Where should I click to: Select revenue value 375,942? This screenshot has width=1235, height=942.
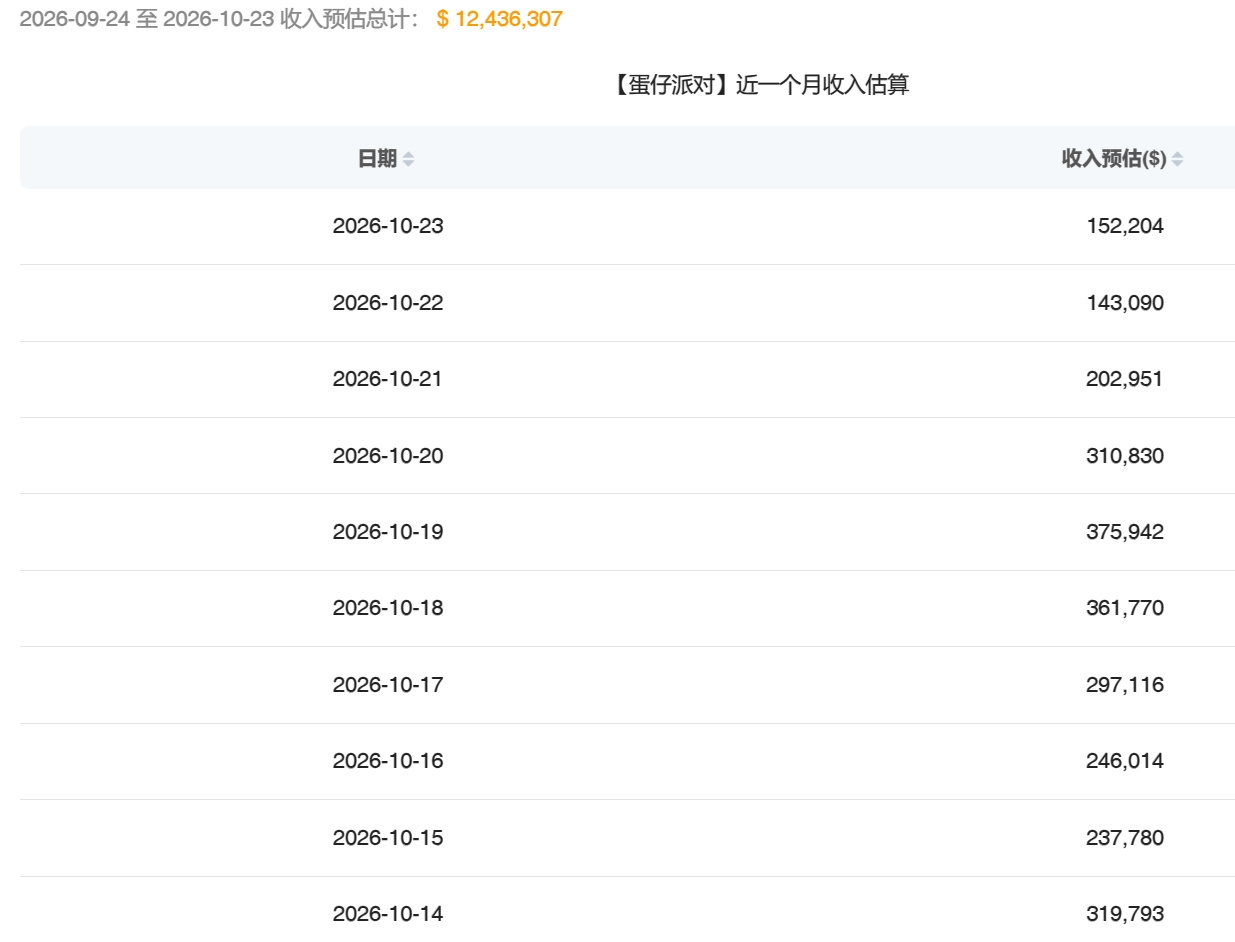[1125, 531]
